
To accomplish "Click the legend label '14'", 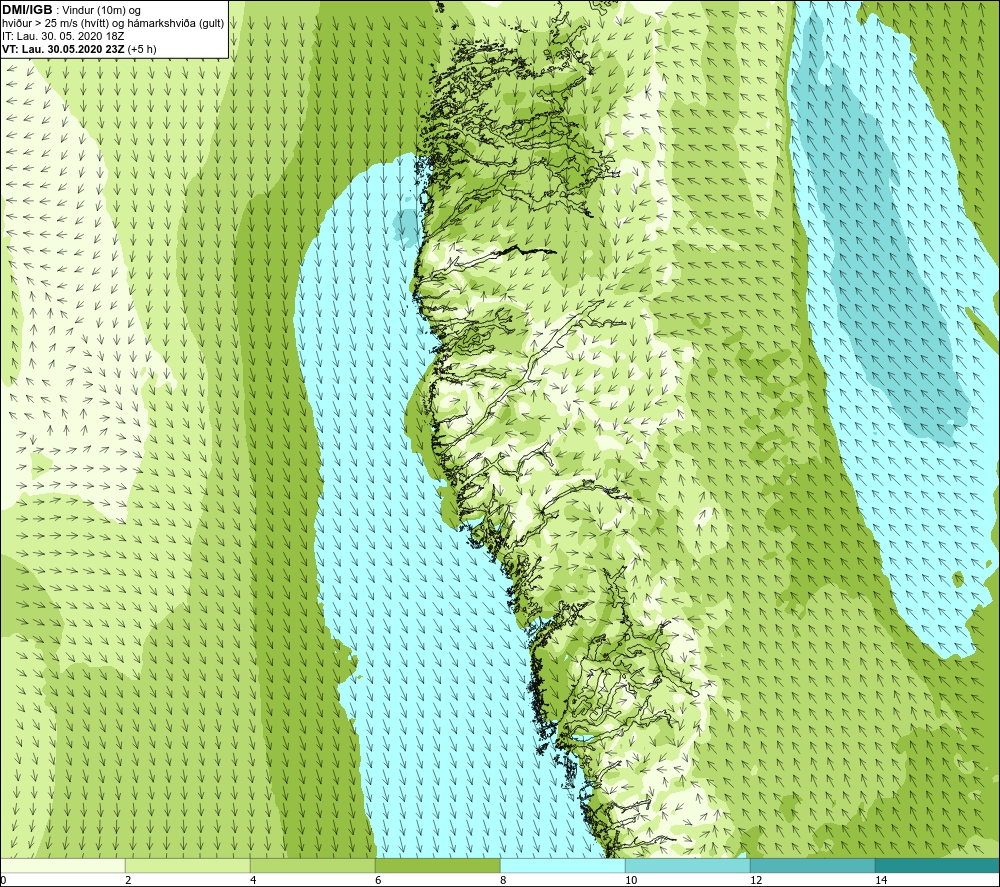I will [880, 880].
